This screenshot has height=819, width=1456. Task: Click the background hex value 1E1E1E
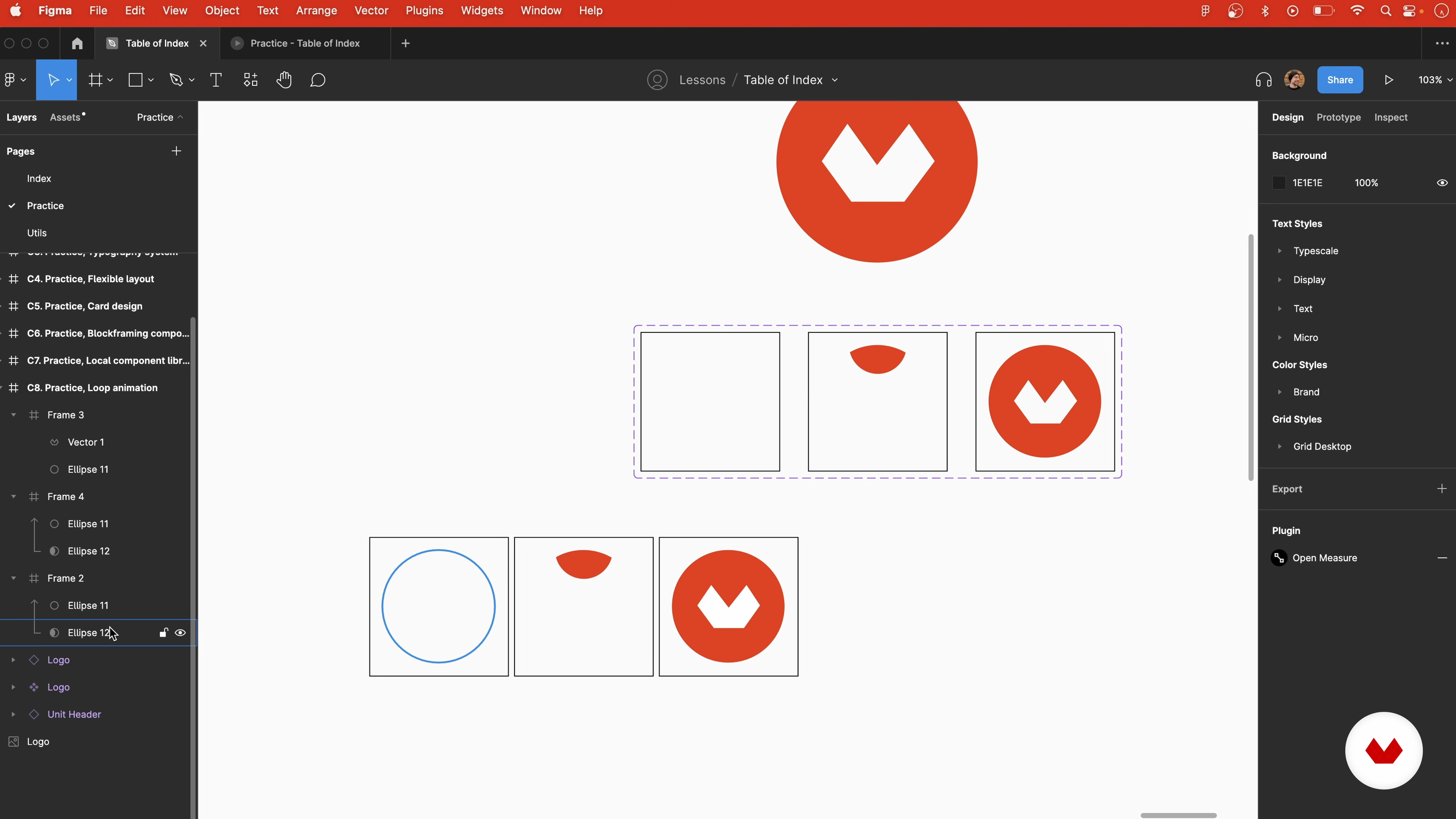click(1307, 182)
